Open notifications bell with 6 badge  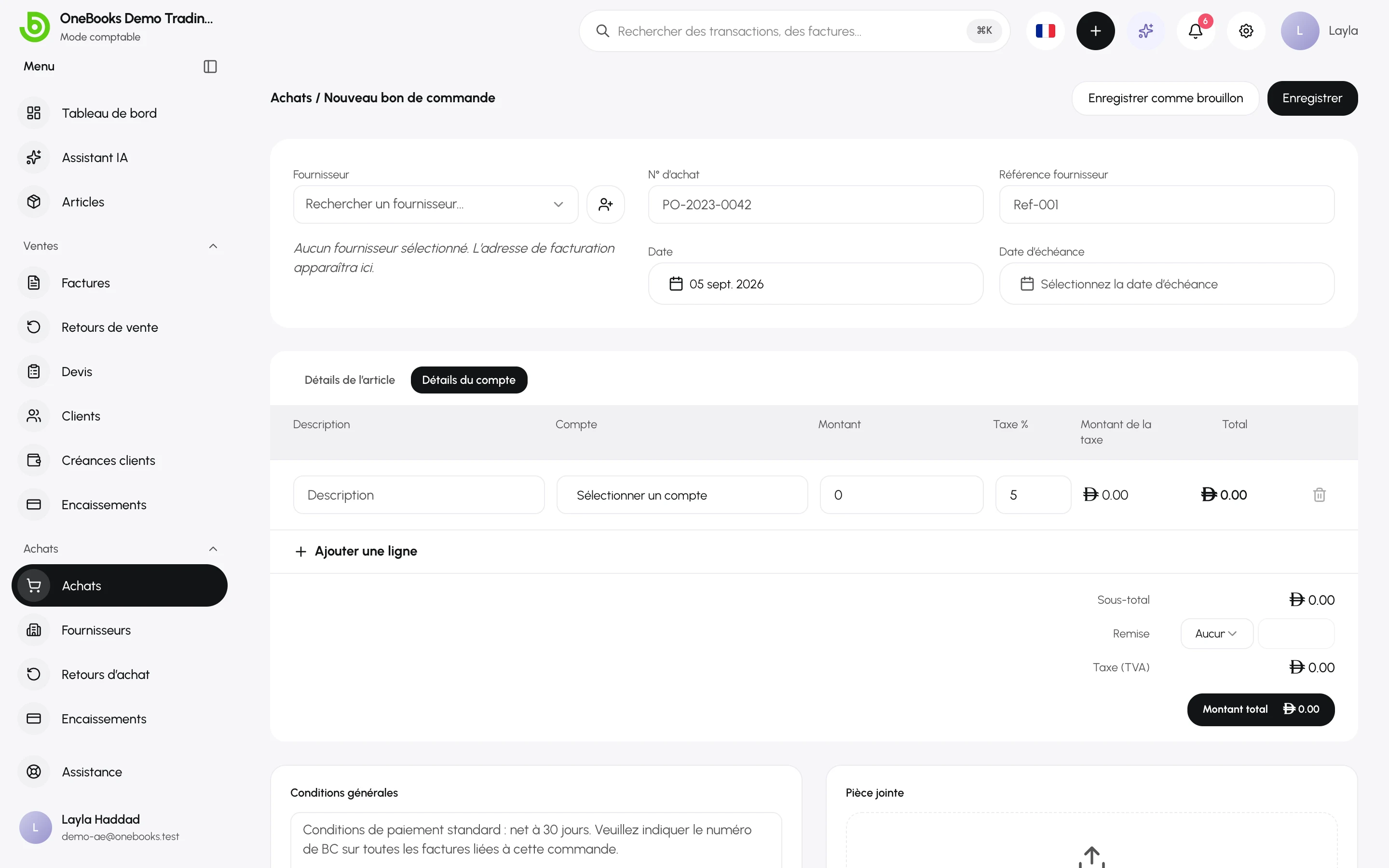click(x=1196, y=31)
